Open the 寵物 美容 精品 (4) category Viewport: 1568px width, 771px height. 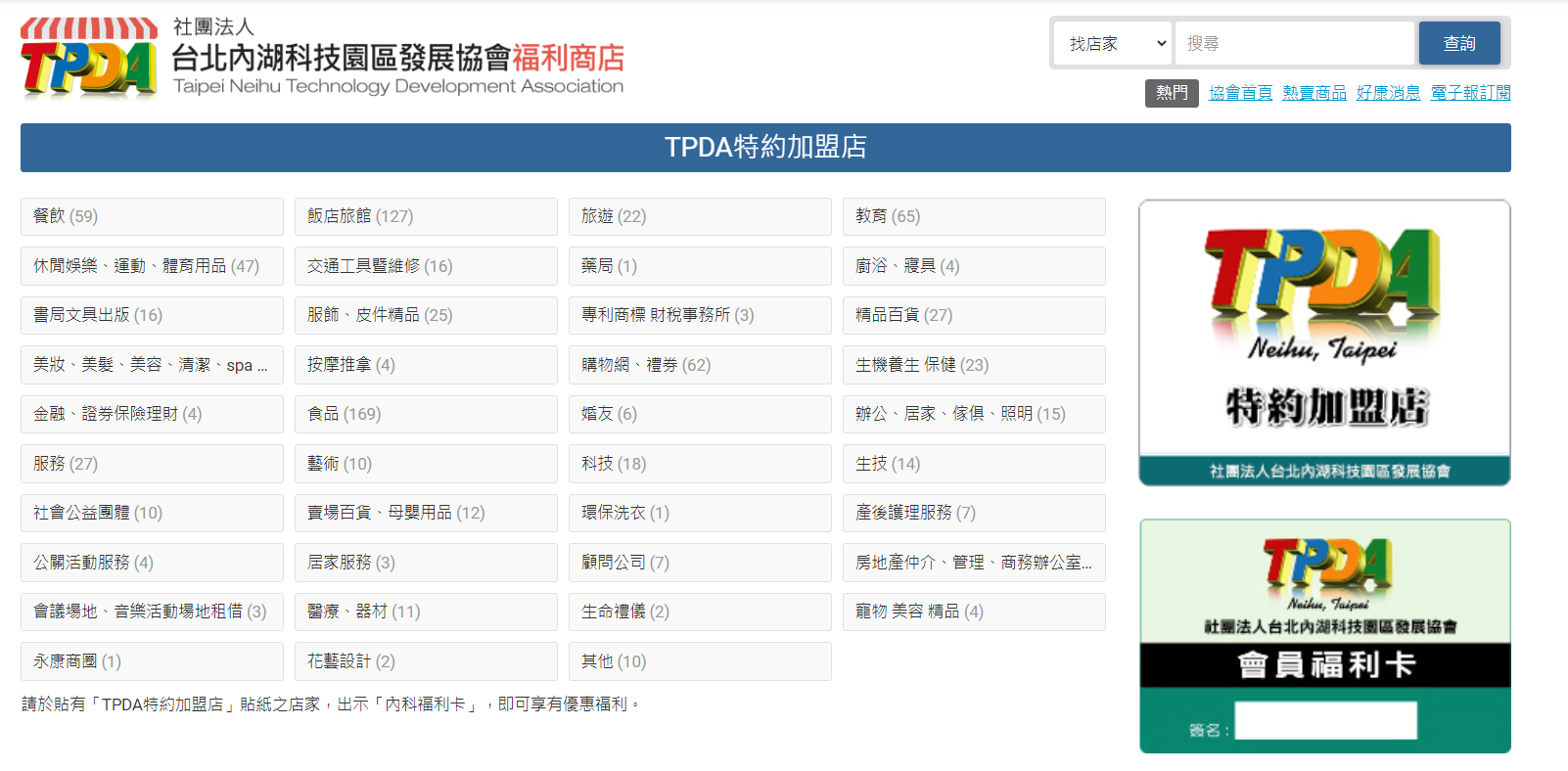[974, 612]
